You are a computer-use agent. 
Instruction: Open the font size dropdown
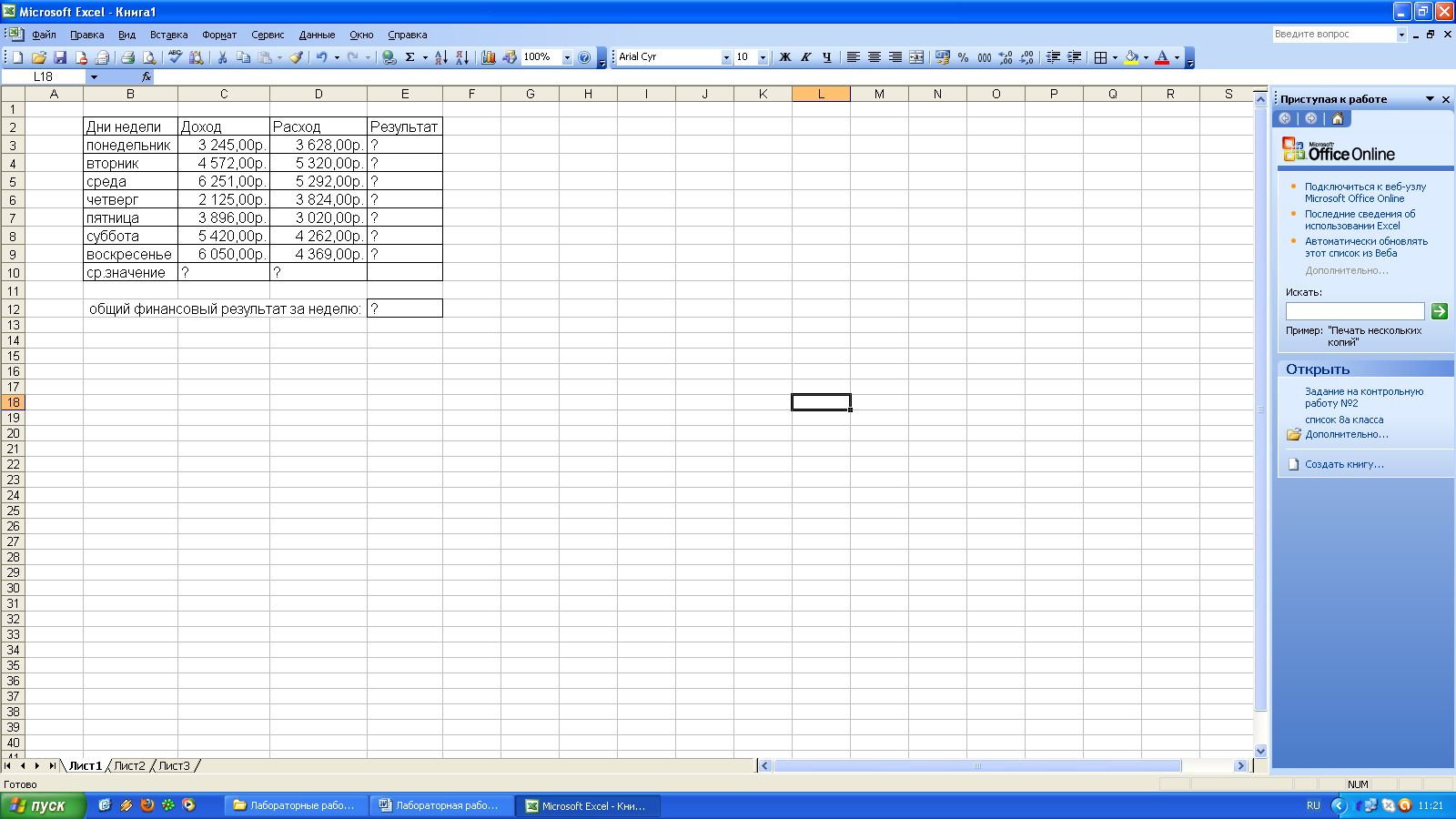pyautogui.click(x=763, y=57)
